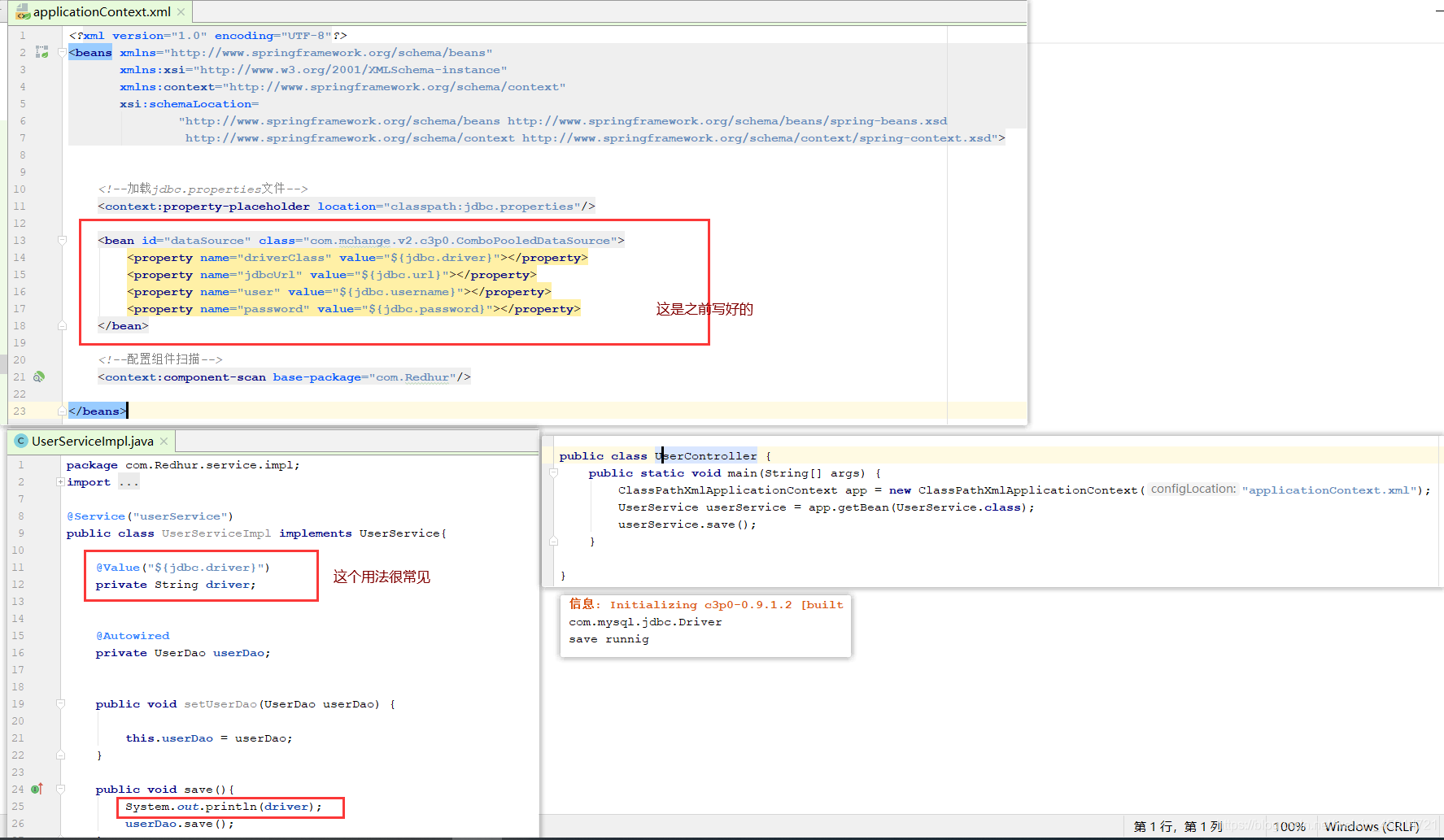Click the 'private String driver;' declaration
Viewport: 1444px width, 840px height.
click(x=176, y=584)
